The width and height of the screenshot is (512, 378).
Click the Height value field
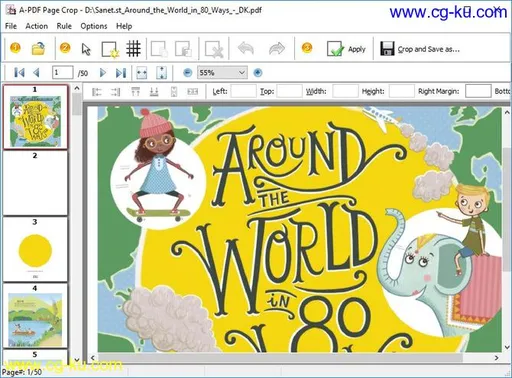pos(402,91)
